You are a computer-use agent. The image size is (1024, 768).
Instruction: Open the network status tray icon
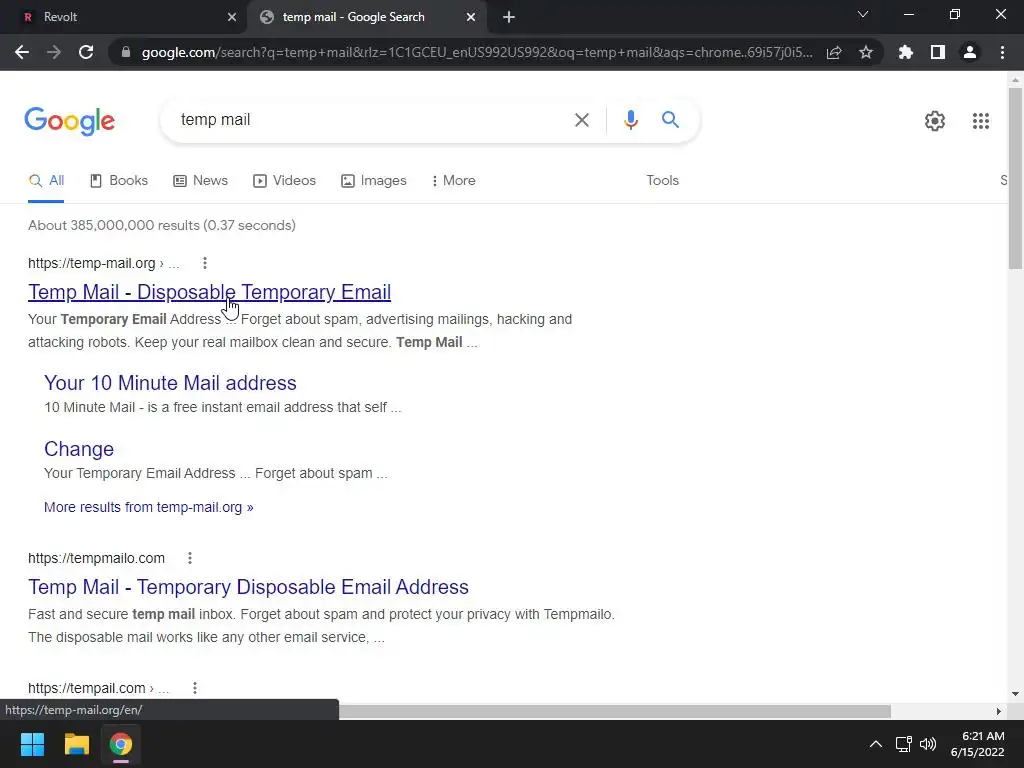903,744
